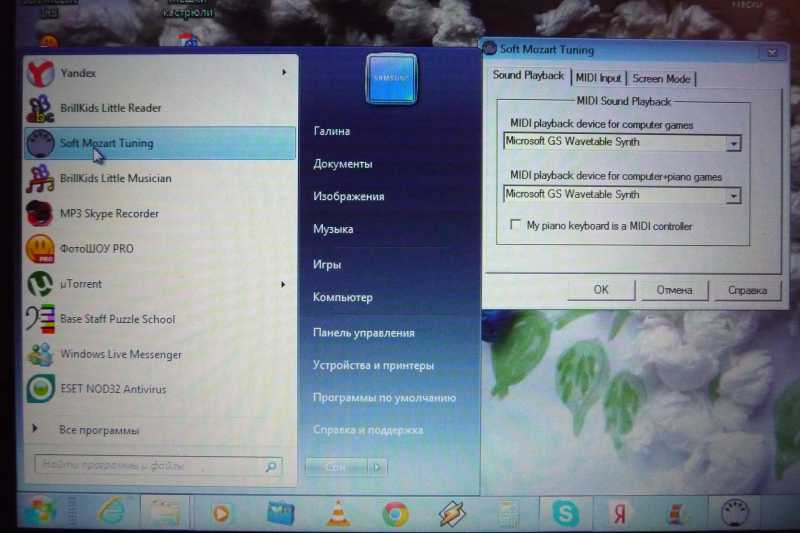
Task: Open Google Chrome from taskbar
Action: pyautogui.click(x=395, y=514)
